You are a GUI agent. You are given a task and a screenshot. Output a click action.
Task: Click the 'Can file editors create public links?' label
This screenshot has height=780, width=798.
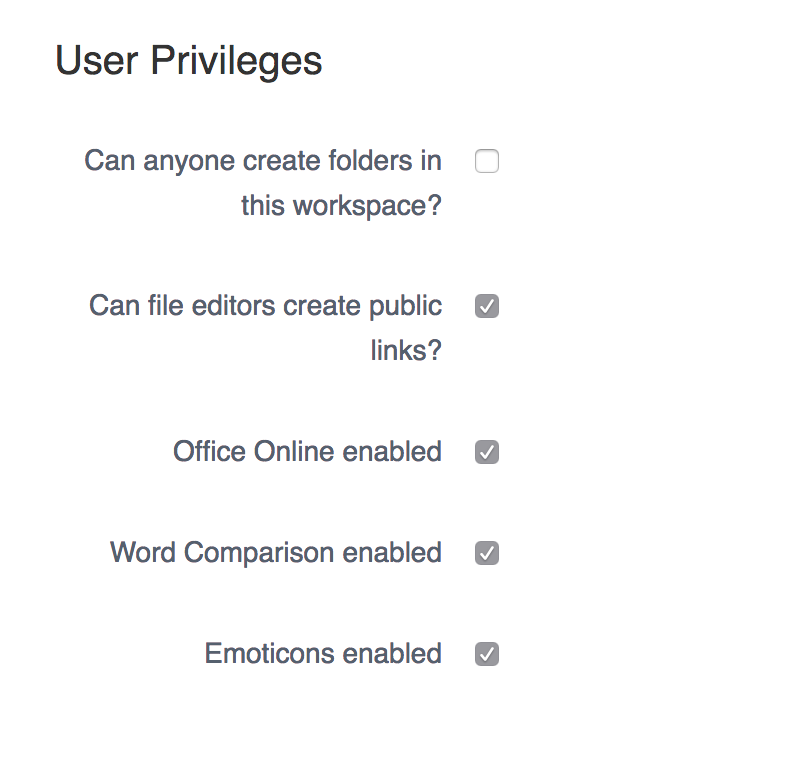pos(265,328)
